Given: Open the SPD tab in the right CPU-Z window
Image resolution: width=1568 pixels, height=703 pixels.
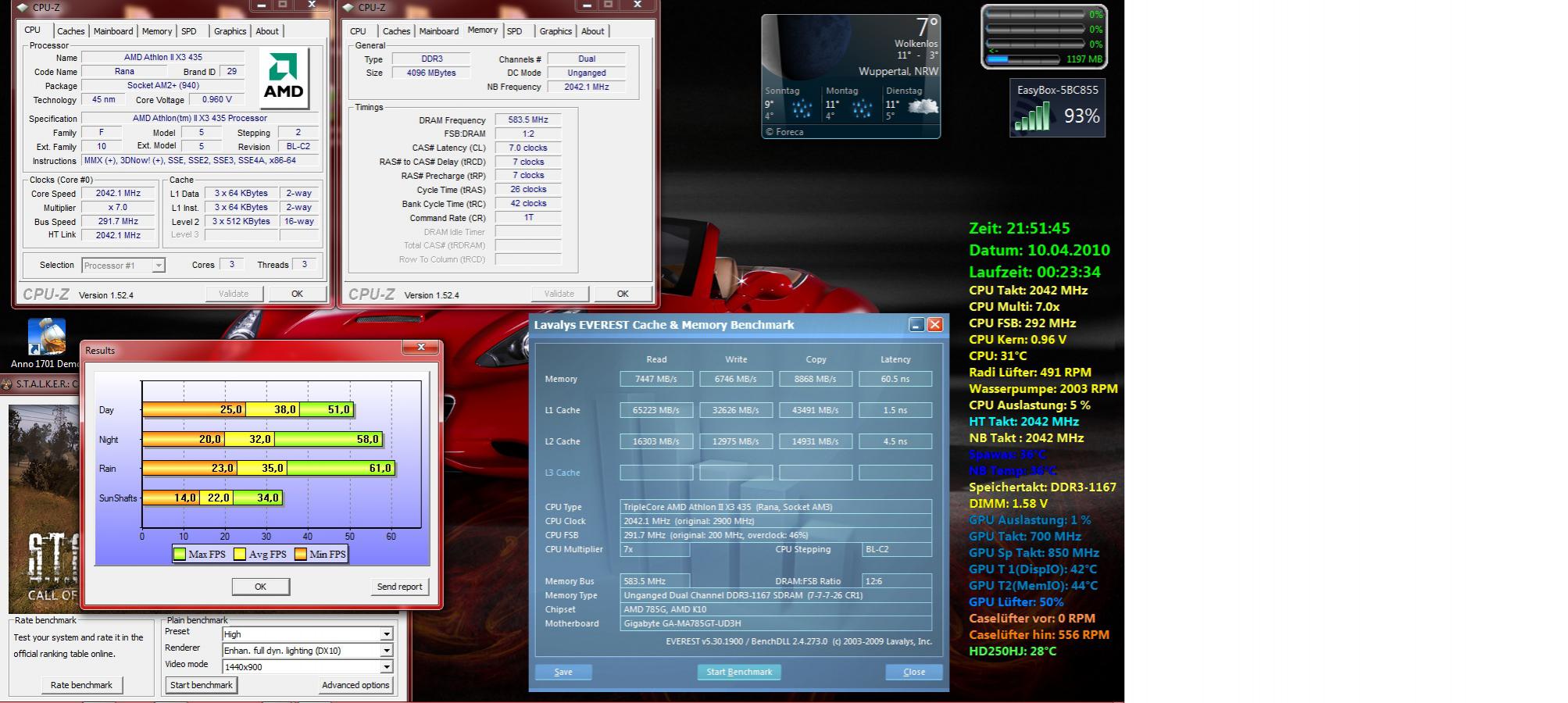Looking at the screenshot, I should pyautogui.click(x=514, y=31).
